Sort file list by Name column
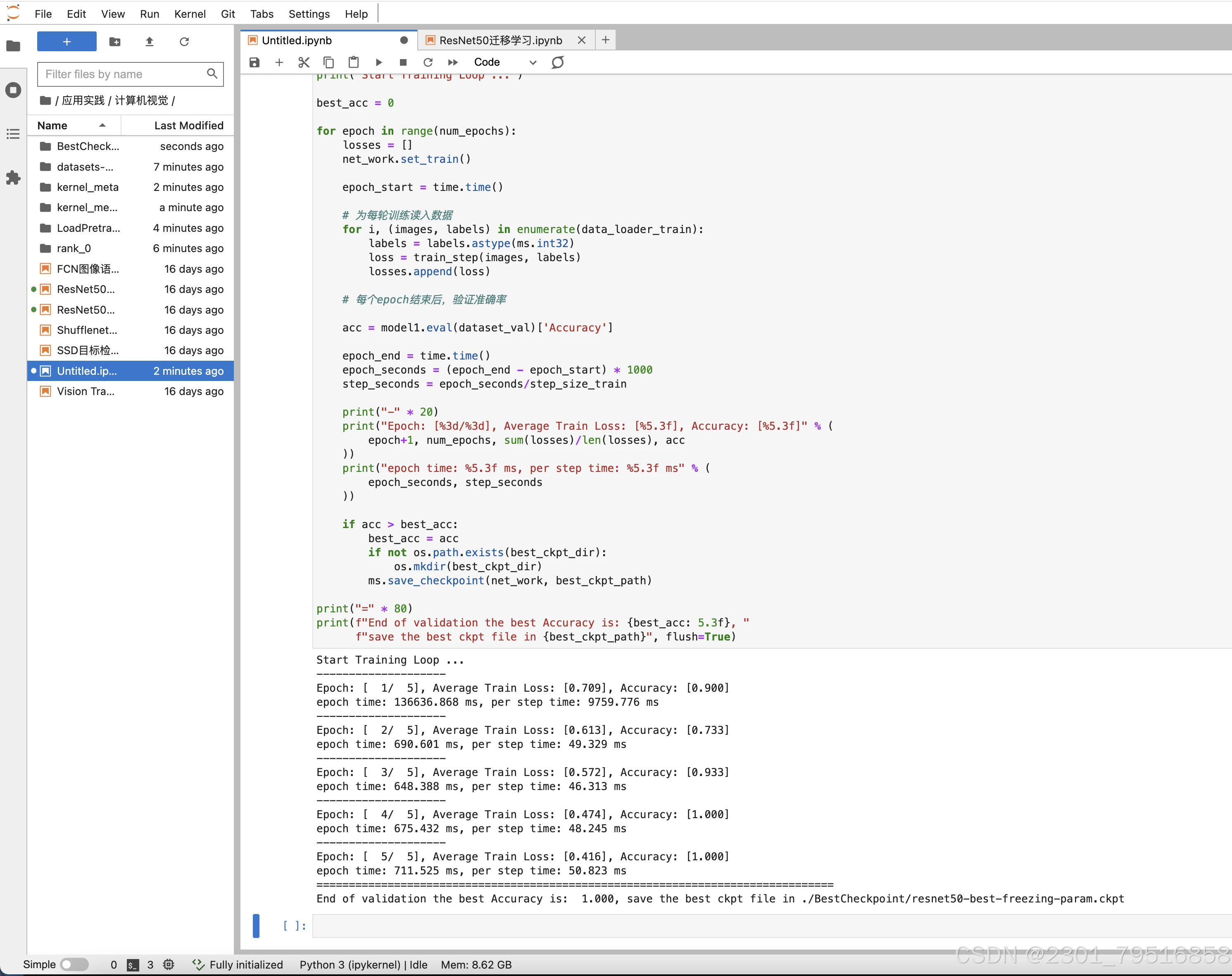The image size is (1232, 976). (52, 125)
